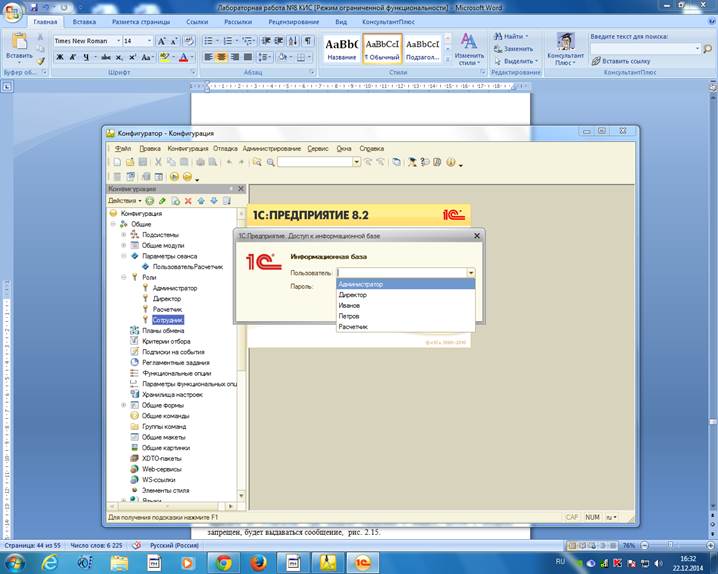This screenshot has width=718, height=574.
Task: Open Google Chrome from the taskbar
Action: (223, 563)
